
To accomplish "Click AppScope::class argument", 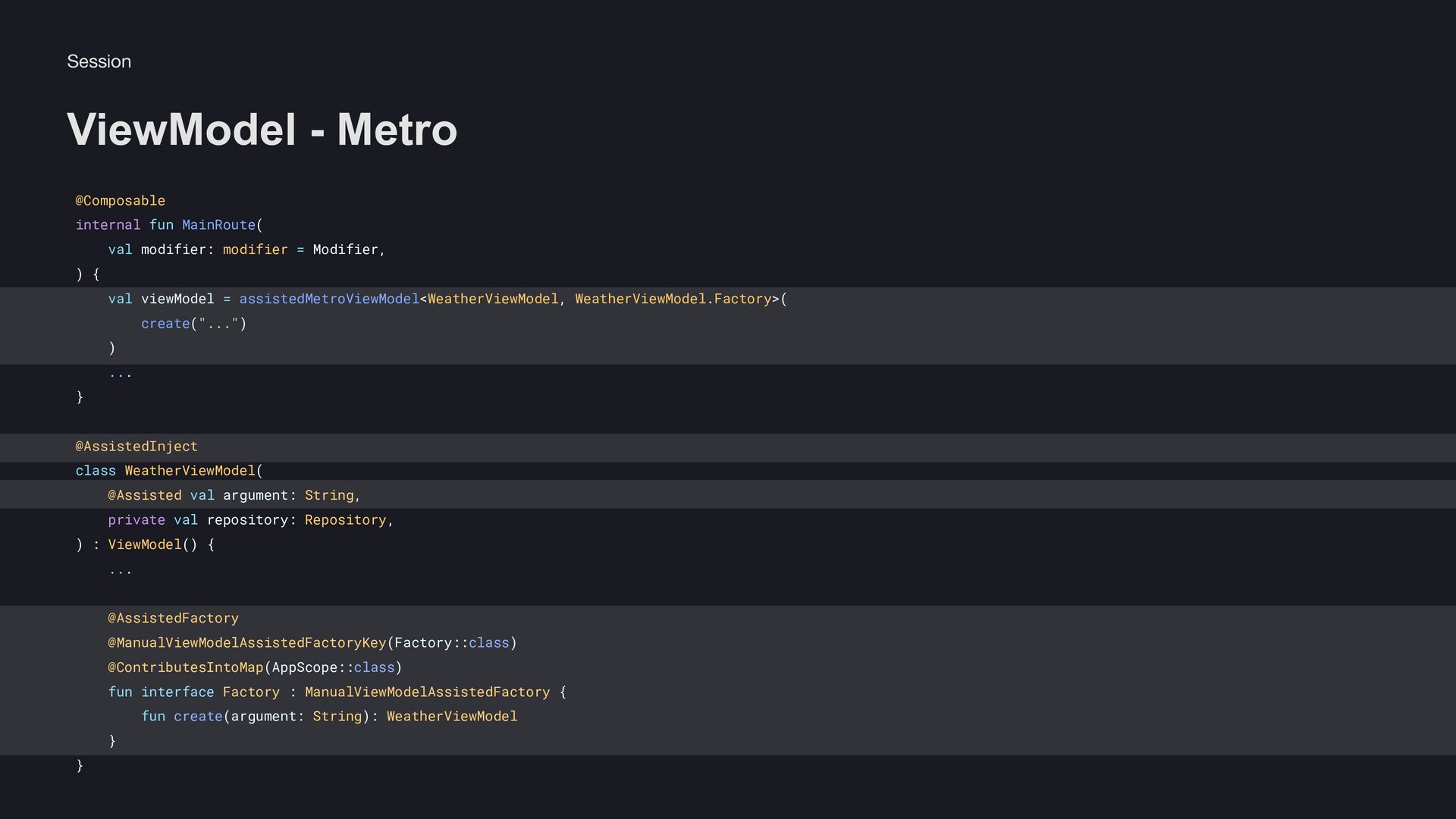I will [x=333, y=667].
